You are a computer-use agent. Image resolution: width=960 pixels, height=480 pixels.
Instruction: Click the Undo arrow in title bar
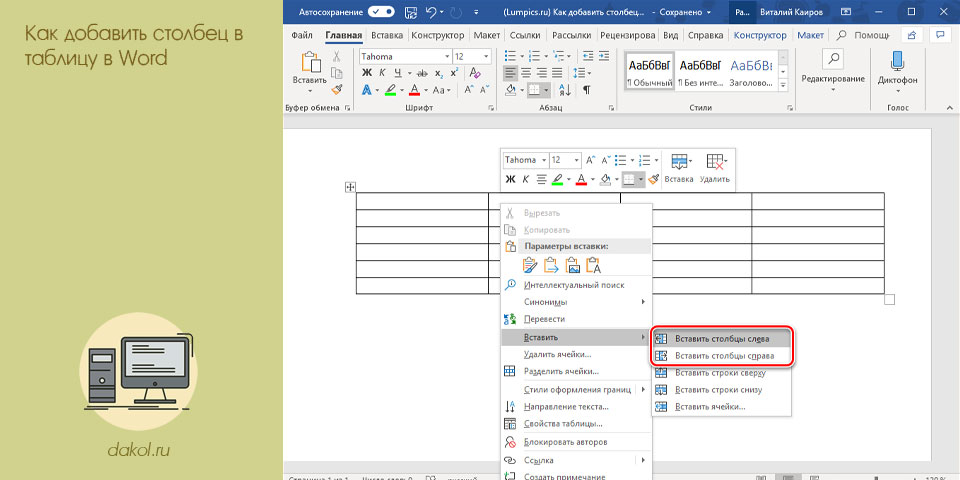430,11
